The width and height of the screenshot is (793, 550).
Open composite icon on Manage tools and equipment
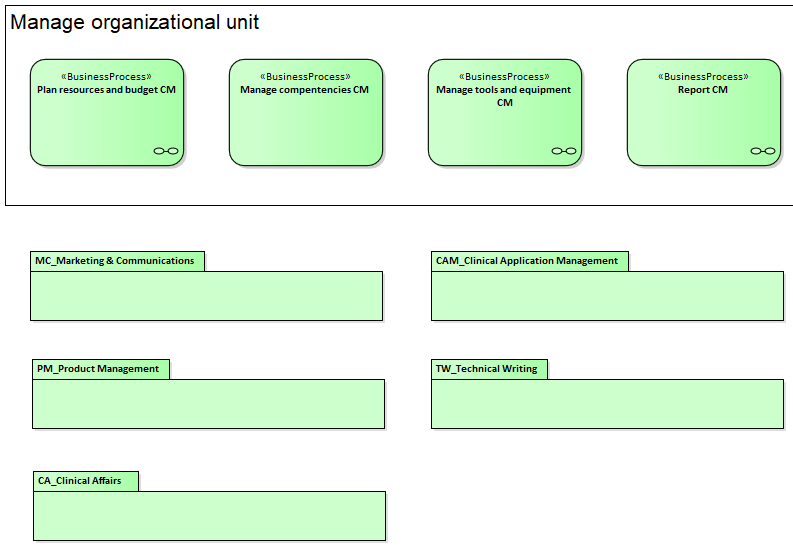click(x=564, y=151)
